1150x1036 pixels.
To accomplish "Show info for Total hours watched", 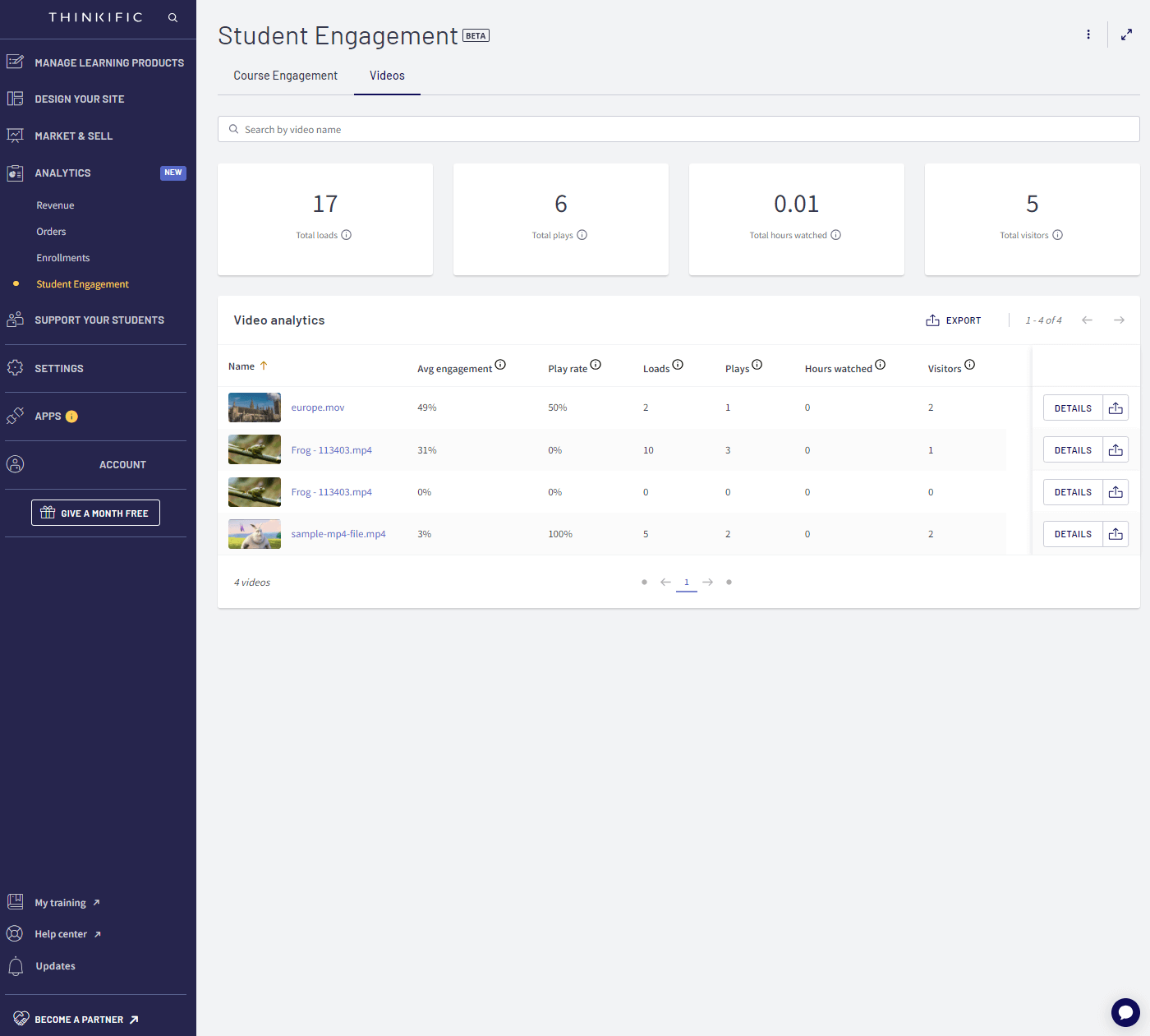I will [836, 235].
